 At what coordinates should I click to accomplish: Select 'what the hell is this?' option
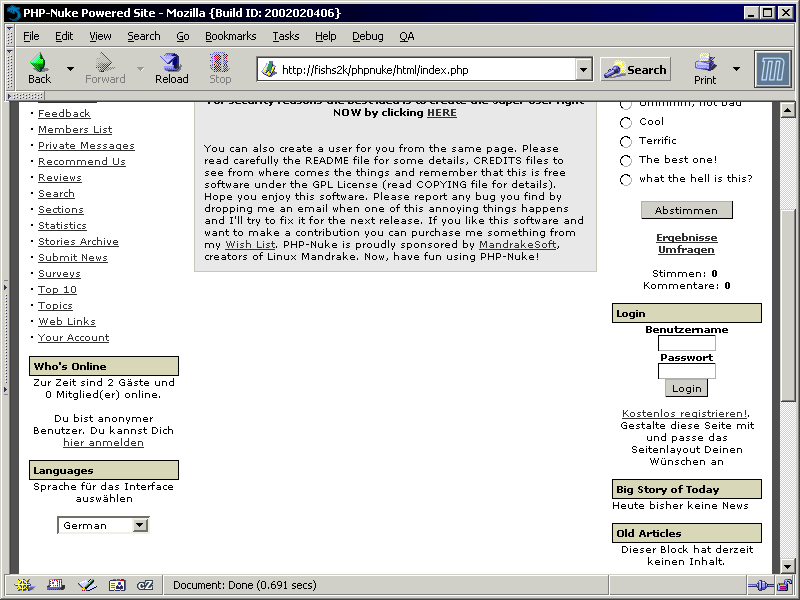click(x=626, y=180)
